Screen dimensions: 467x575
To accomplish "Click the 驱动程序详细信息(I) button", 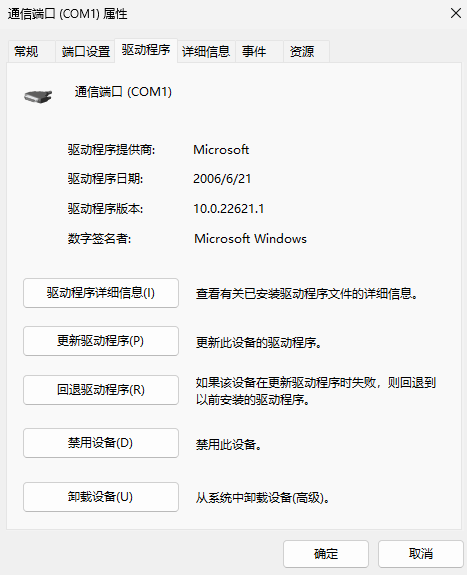I will pos(101,293).
